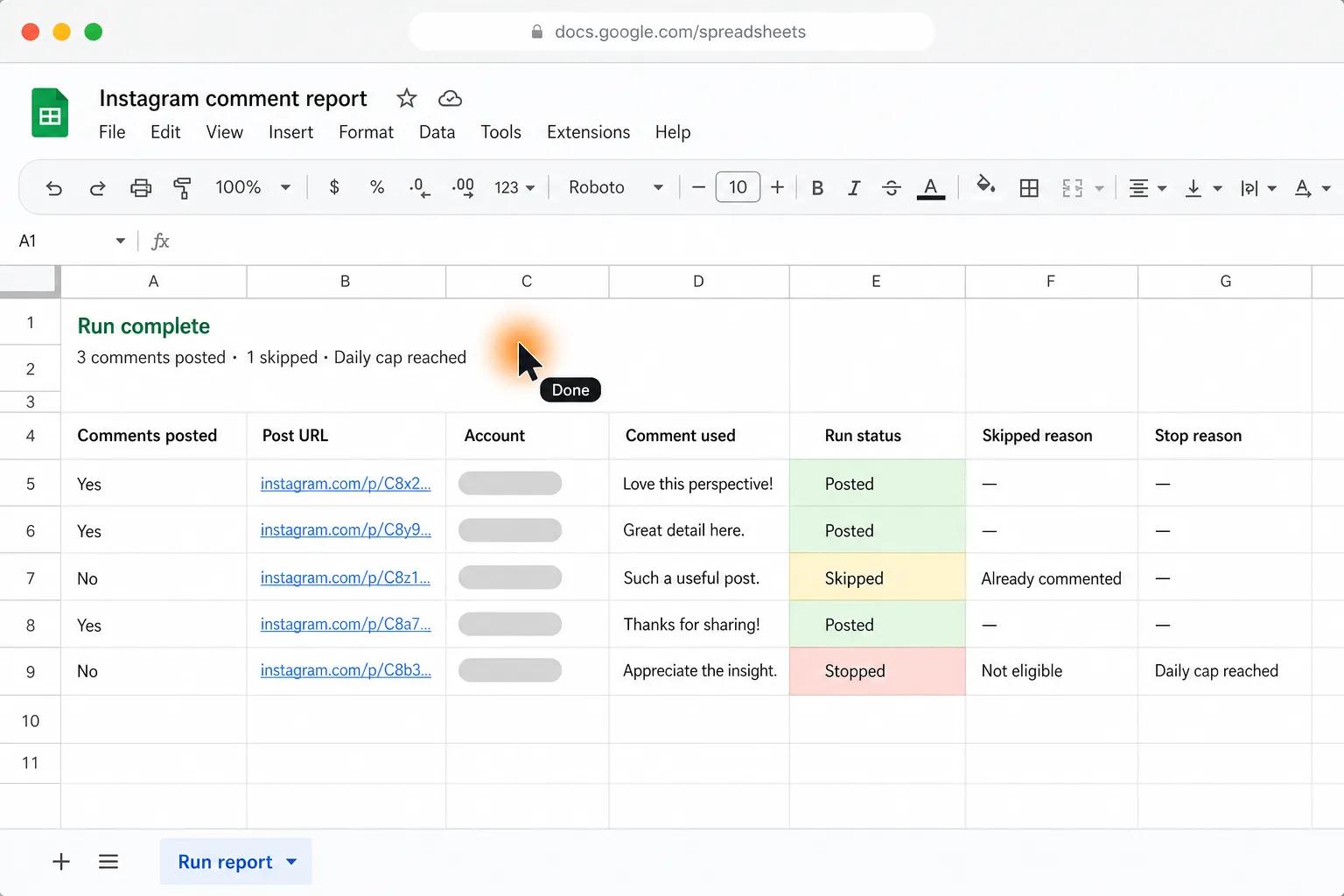The height and width of the screenshot is (896, 1344).
Task: Toggle bold formatting
Action: (817, 188)
